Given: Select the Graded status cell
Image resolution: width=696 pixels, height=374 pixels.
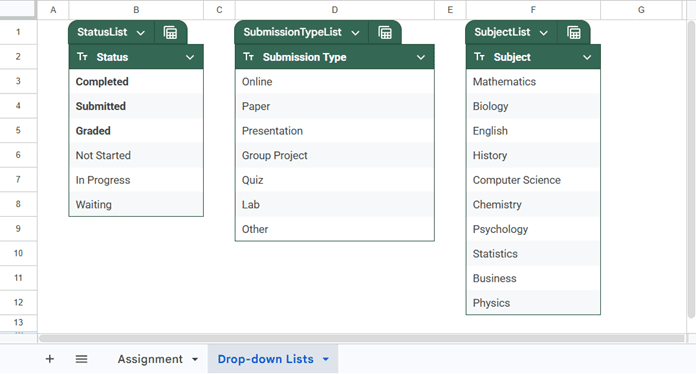Looking at the screenshot, I should 136,131.
